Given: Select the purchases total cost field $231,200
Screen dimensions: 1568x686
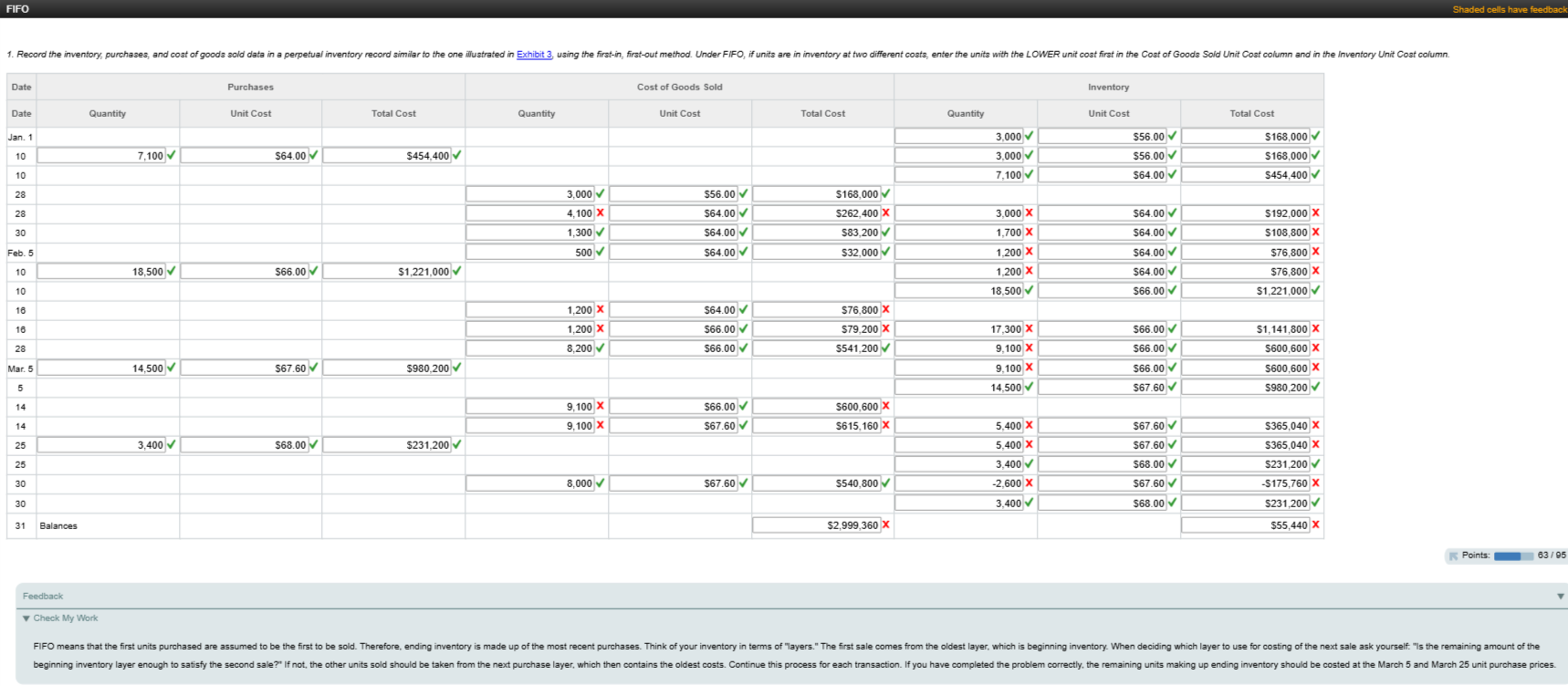Looking at the screenshot, I should [387, 445].
